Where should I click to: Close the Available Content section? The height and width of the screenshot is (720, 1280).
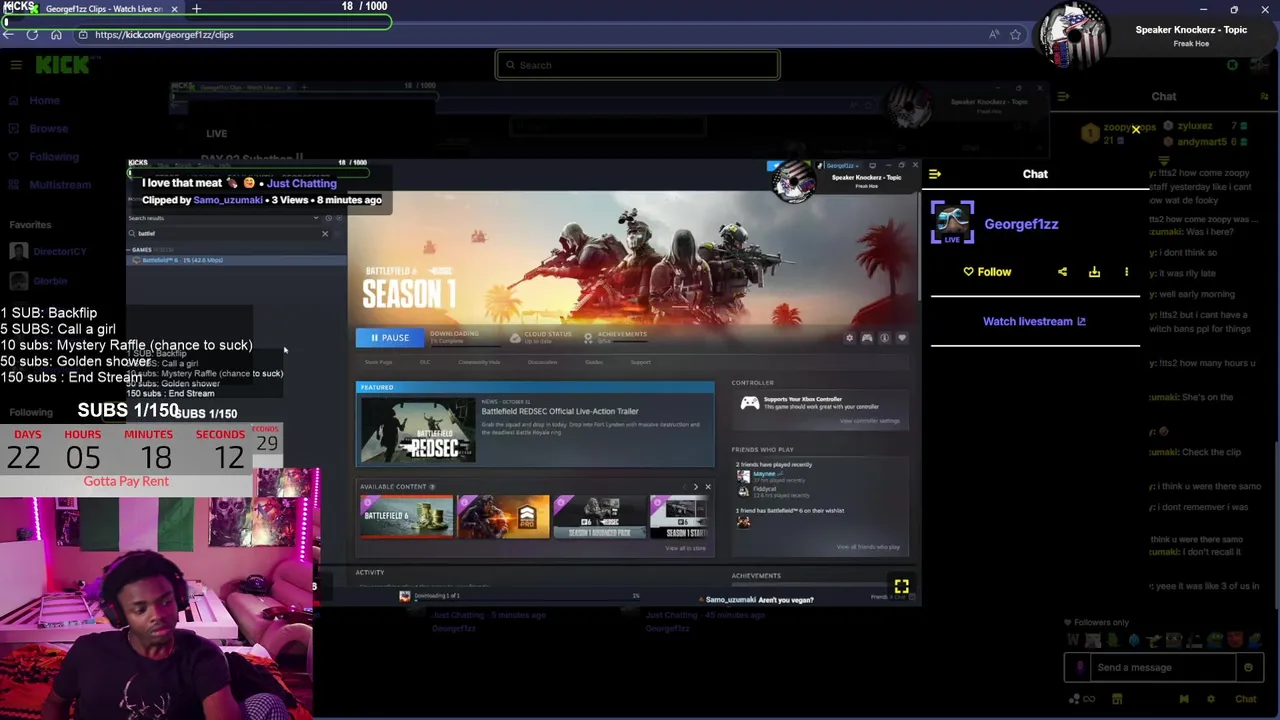(x=707, y=487)
